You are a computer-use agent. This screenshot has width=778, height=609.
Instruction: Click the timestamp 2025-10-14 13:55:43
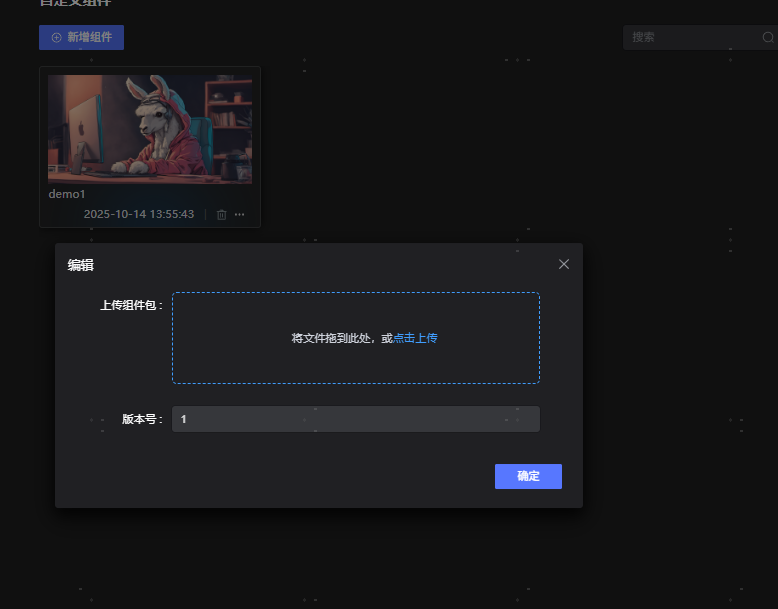pyautogui.click(x=139, y=214)
